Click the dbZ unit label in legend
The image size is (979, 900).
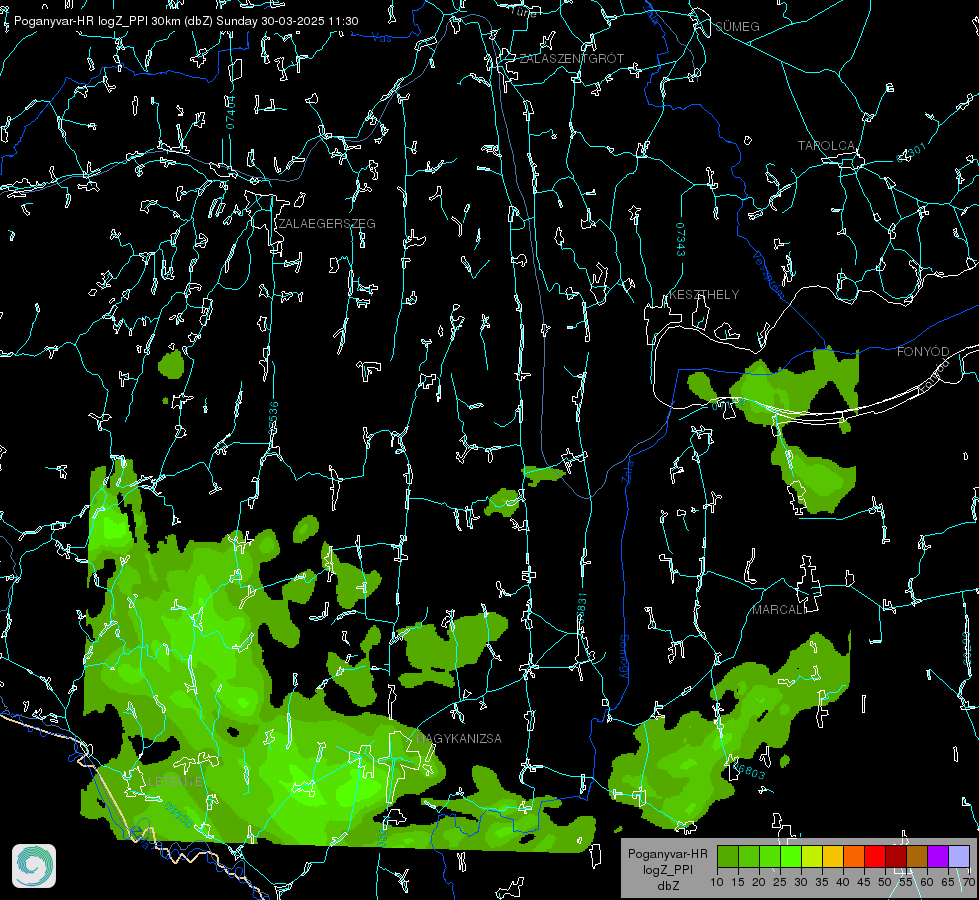tap(668, 886)
